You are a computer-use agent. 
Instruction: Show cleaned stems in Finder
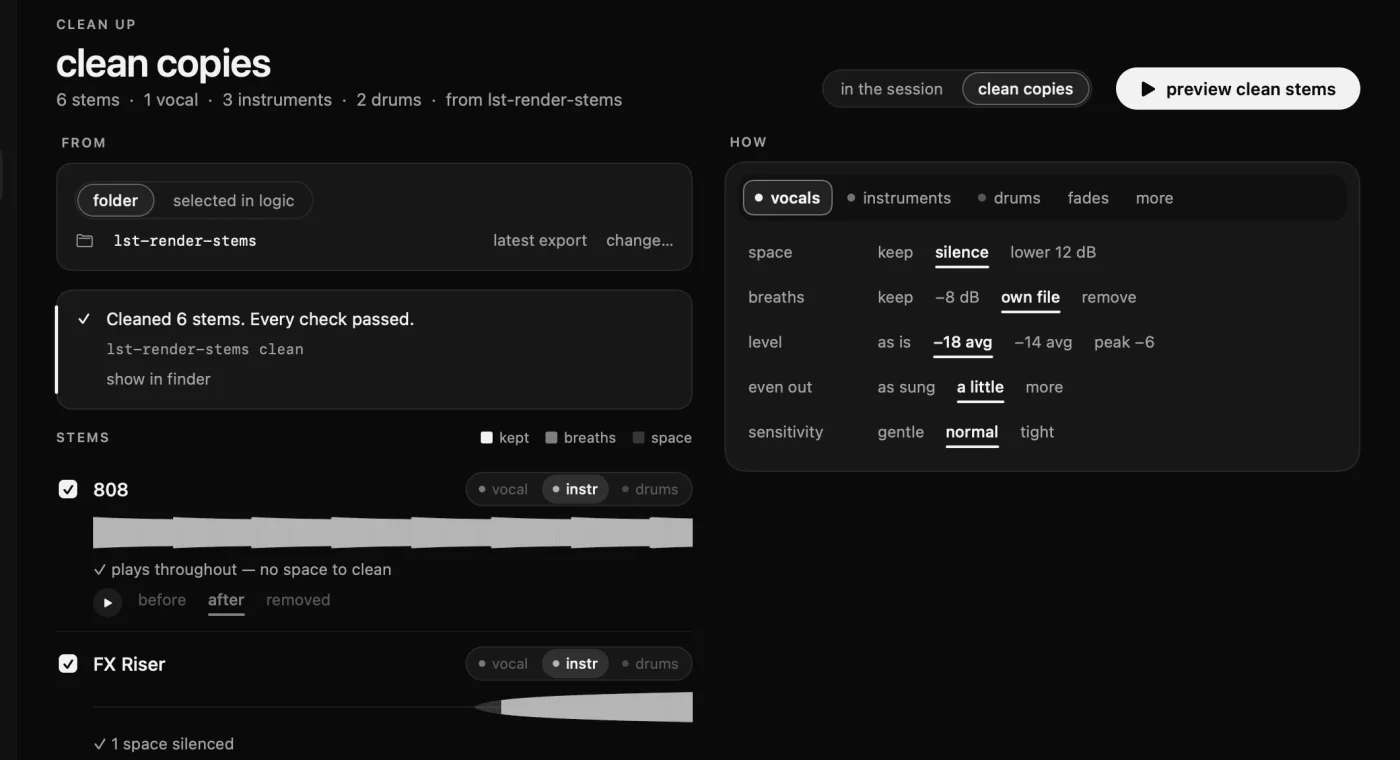tap(158, 379)
